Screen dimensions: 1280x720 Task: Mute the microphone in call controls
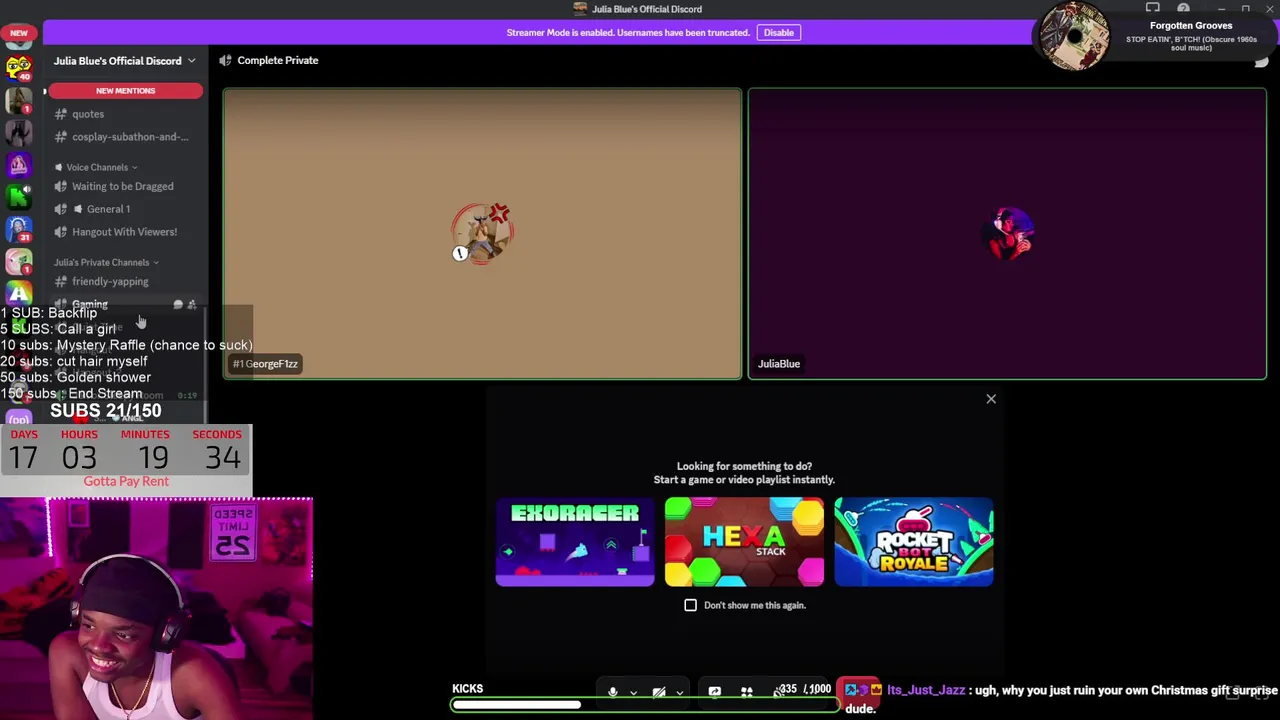pyautogui.click(x=613, y=691)
